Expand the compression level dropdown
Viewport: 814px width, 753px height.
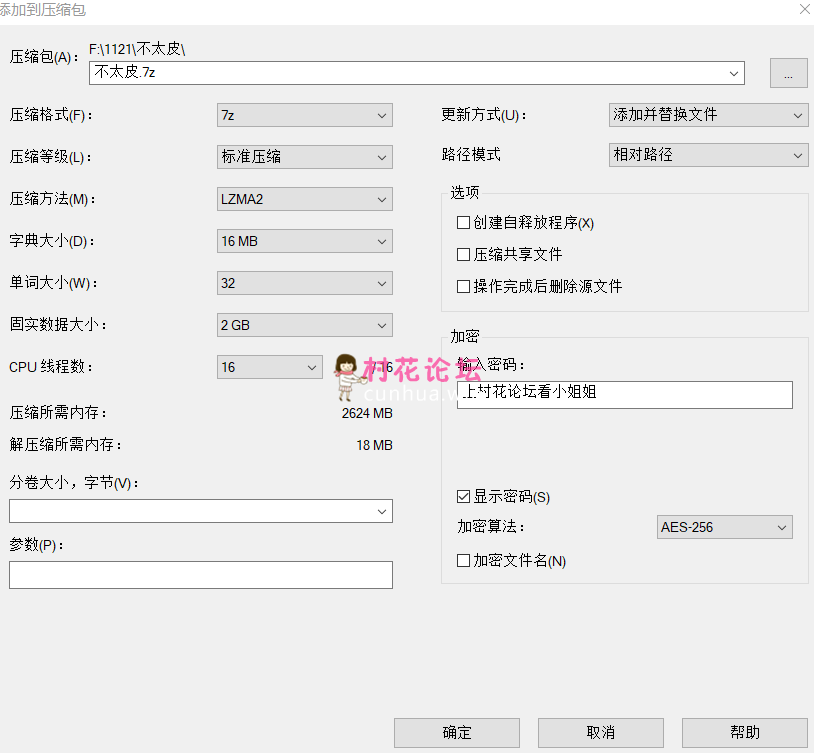point(304,157)
